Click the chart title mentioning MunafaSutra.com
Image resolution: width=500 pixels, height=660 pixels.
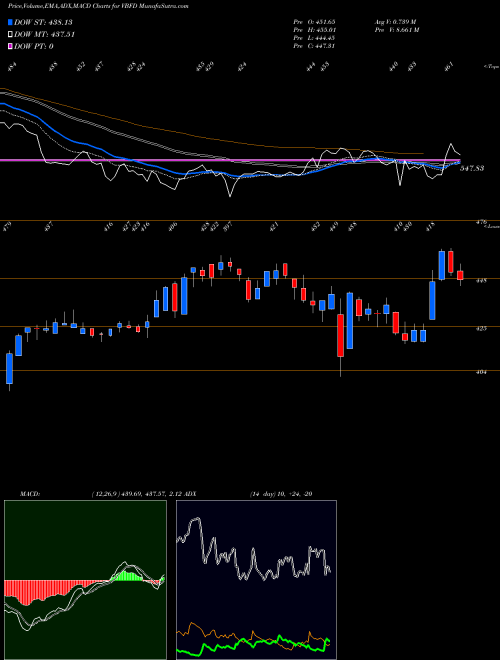(x=98, y=6)
